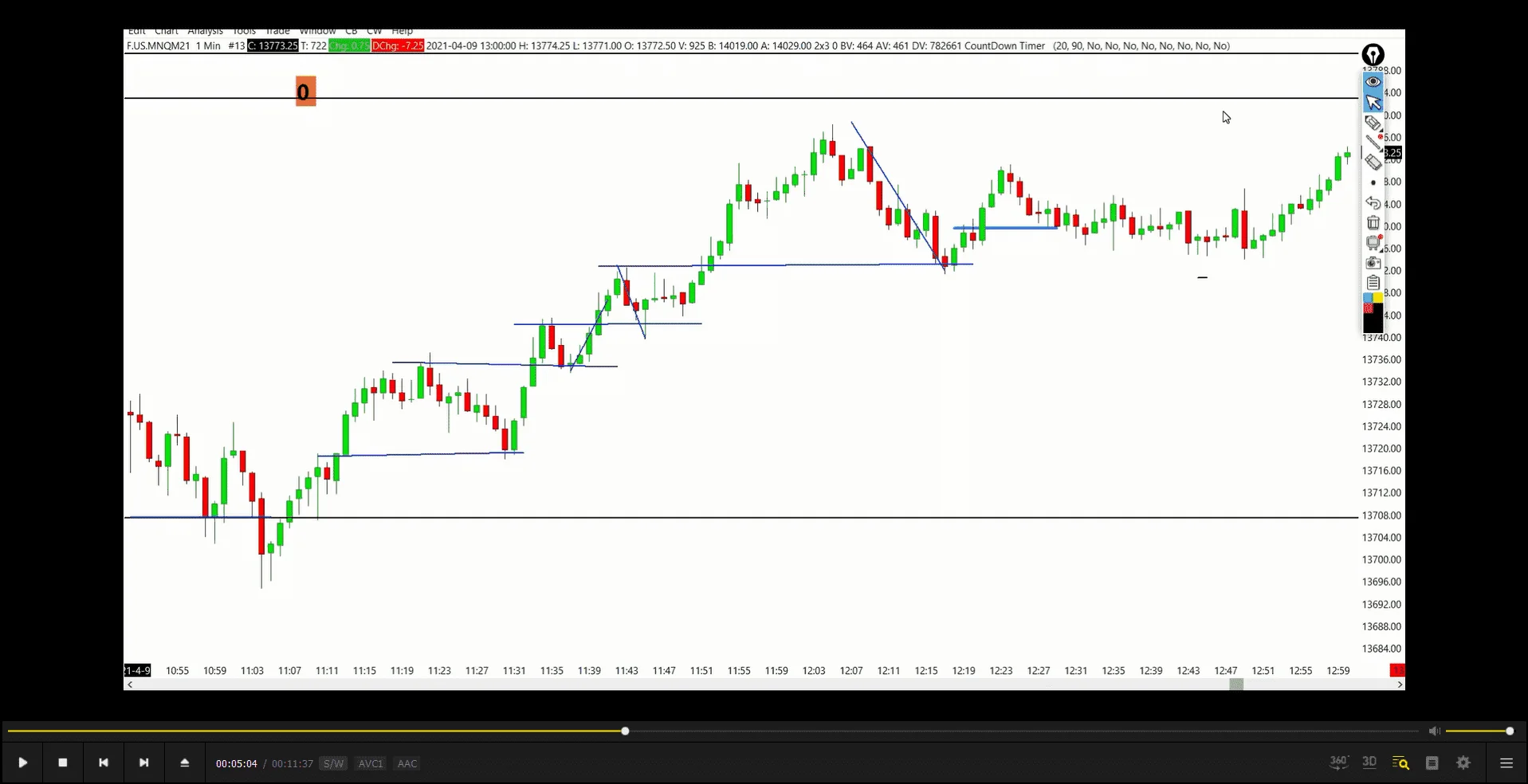The width and height of the screenshot is (1528, 784).
Task: Click the 13708.00 price axis label
Action: click(1381, 515)
